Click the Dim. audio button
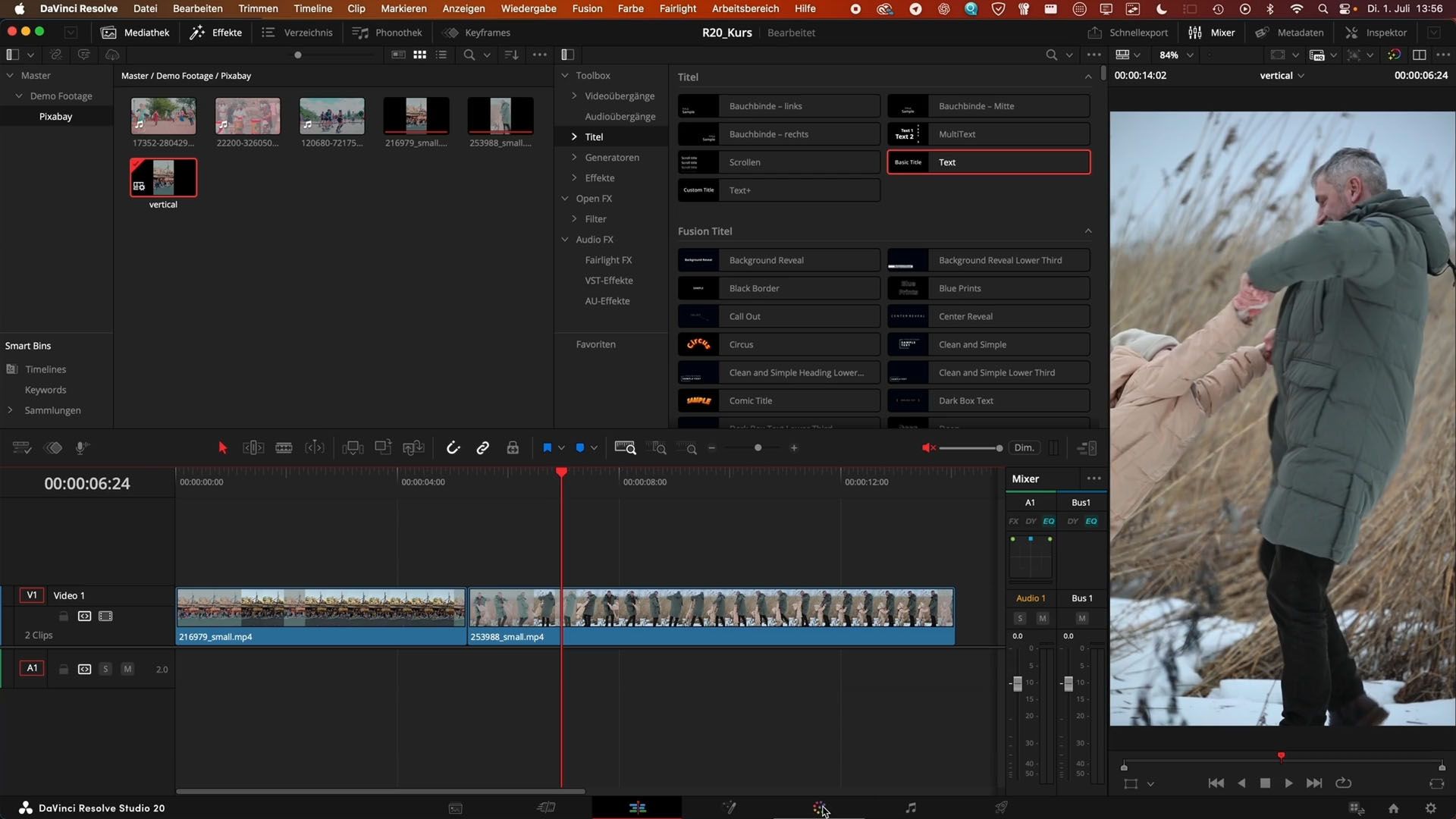Screen dimensions: 1456x819 [1024, 448]
